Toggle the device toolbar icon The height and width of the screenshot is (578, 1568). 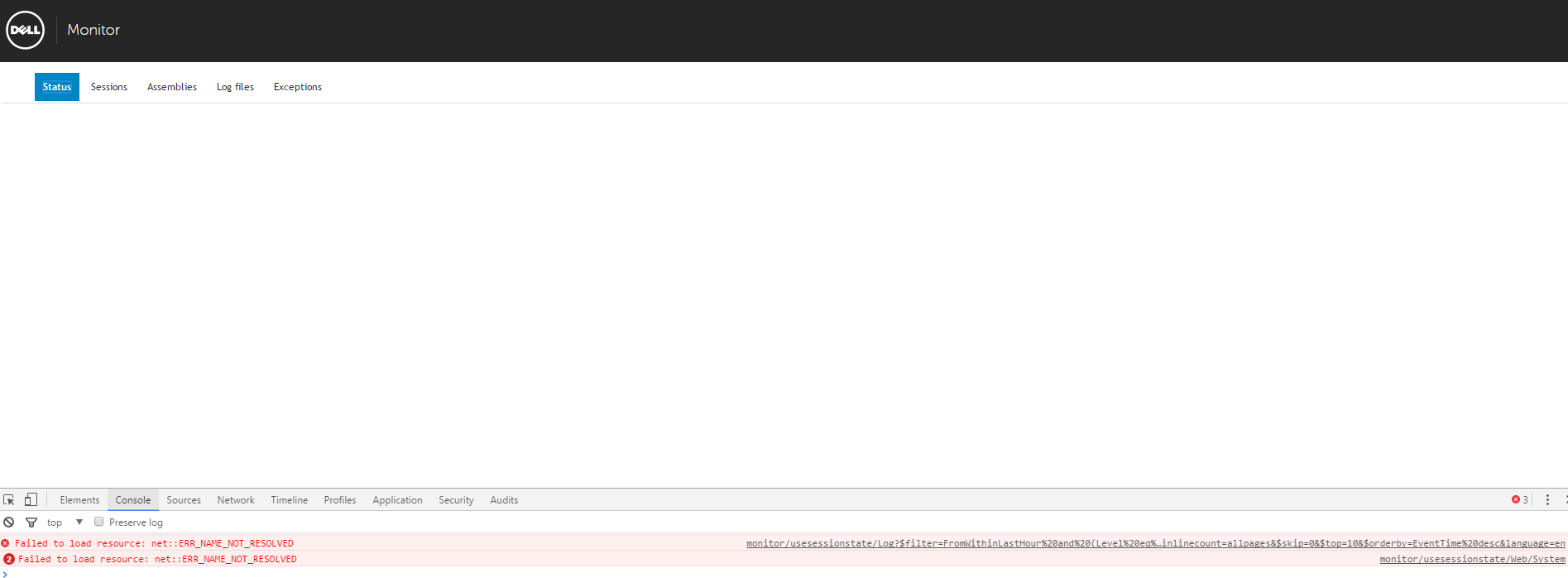[x=31, y=500]
